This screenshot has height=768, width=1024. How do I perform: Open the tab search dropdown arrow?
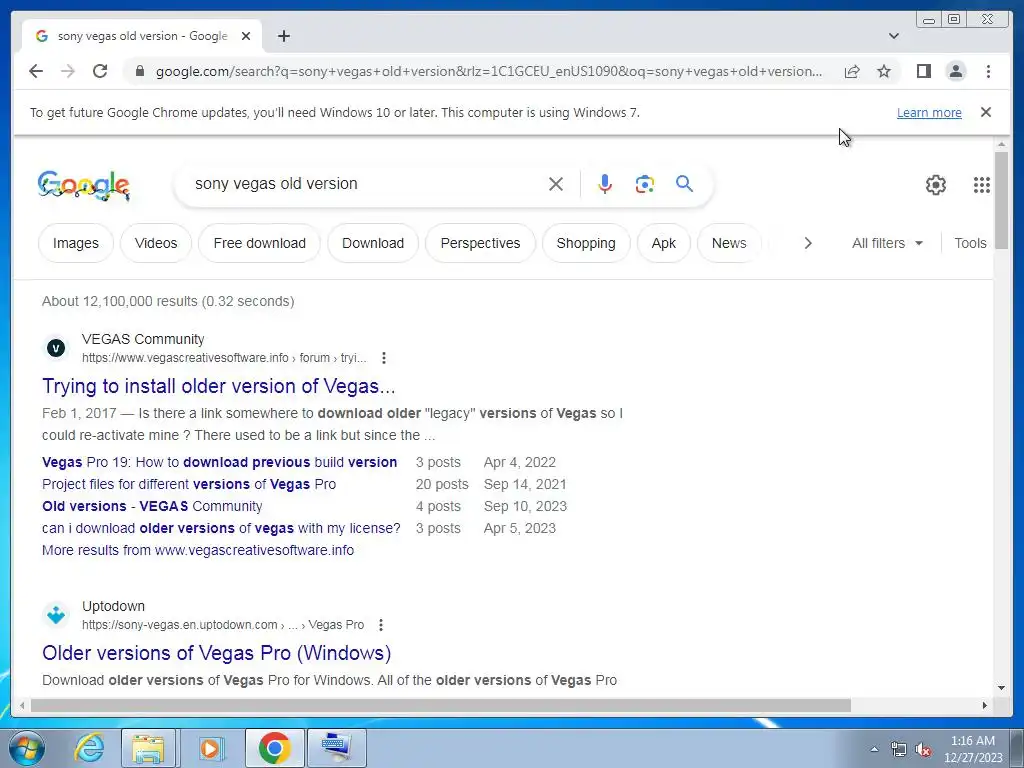[893, 36]
